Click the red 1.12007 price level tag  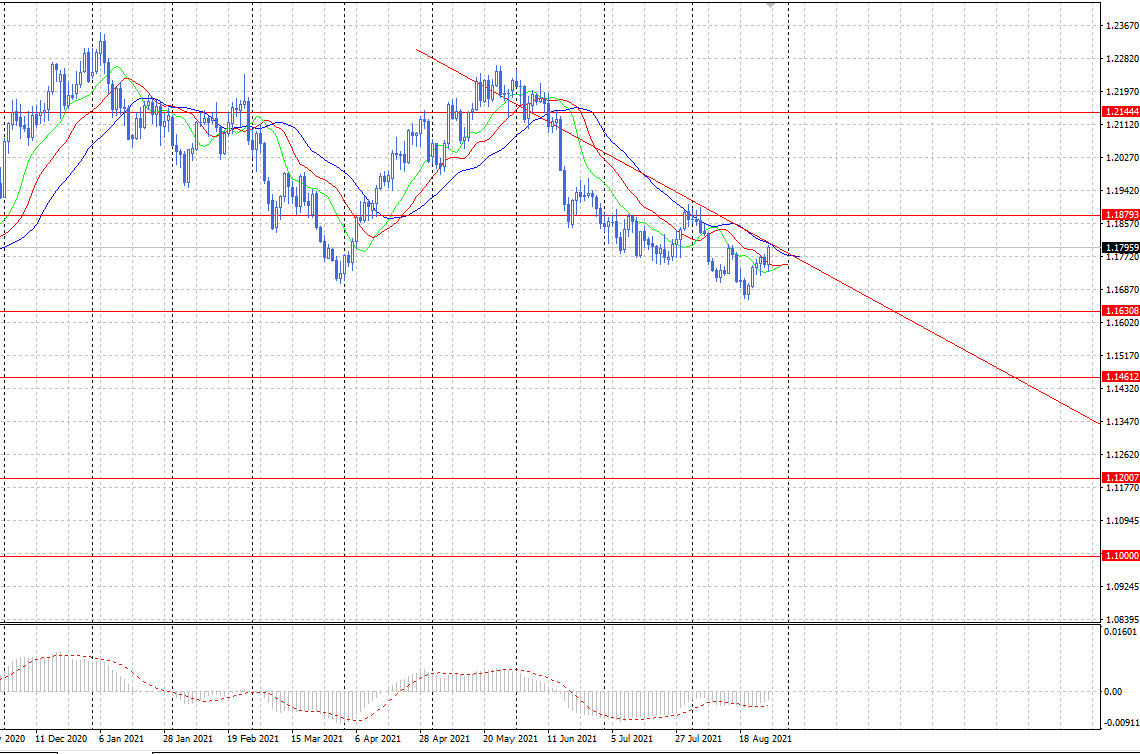click(1121, 478)
